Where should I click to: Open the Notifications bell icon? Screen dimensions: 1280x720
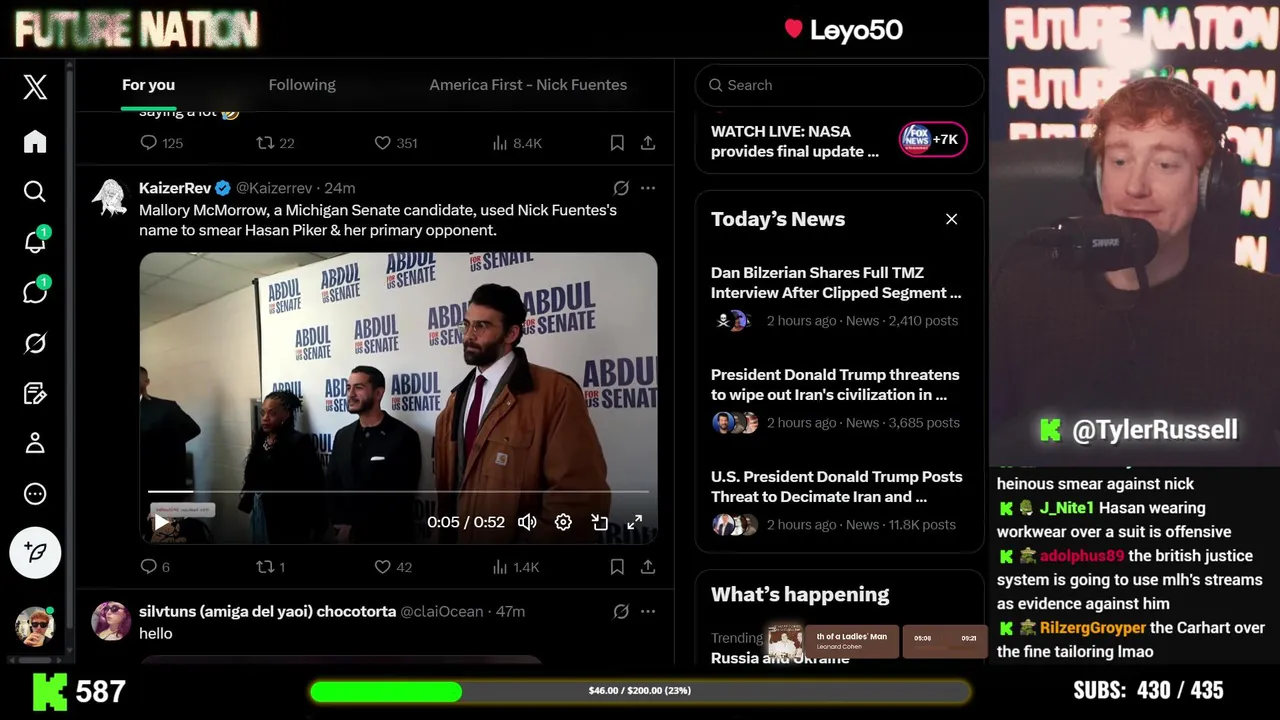pos(35,241)
